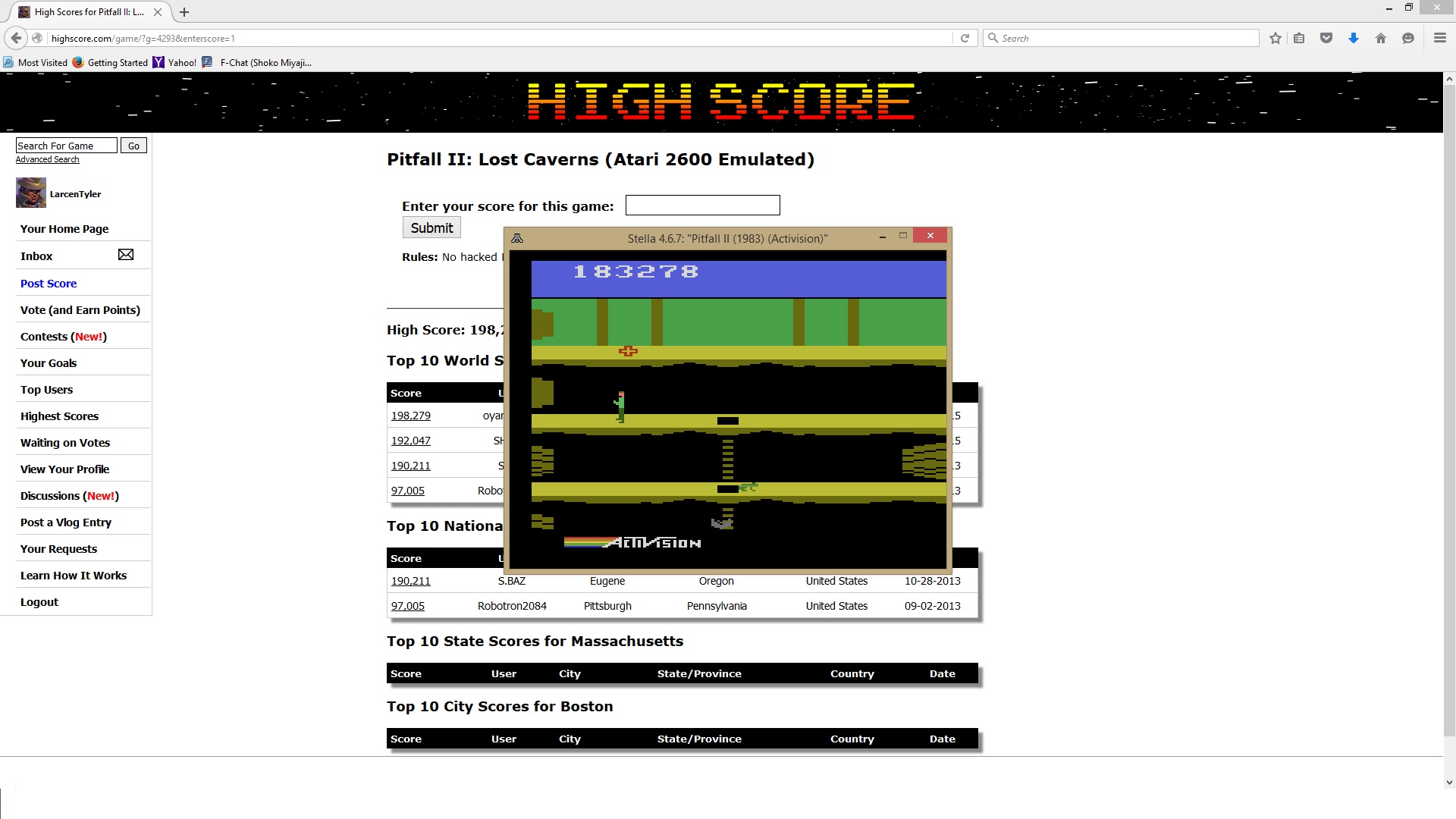Screen dimensions: 1456x819
Task: Click the Submit score button
Action: (431, 227)
